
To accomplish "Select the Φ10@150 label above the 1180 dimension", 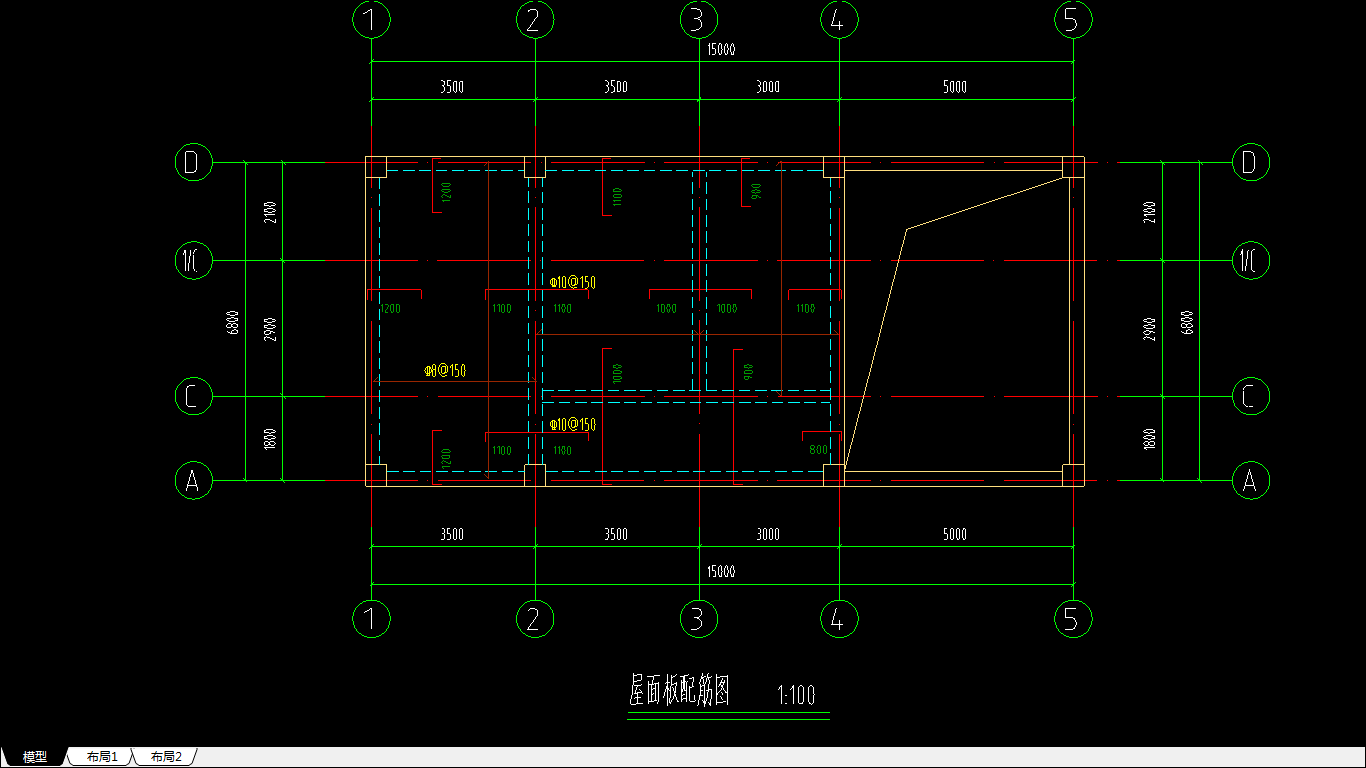I will (x=573, y=425).
